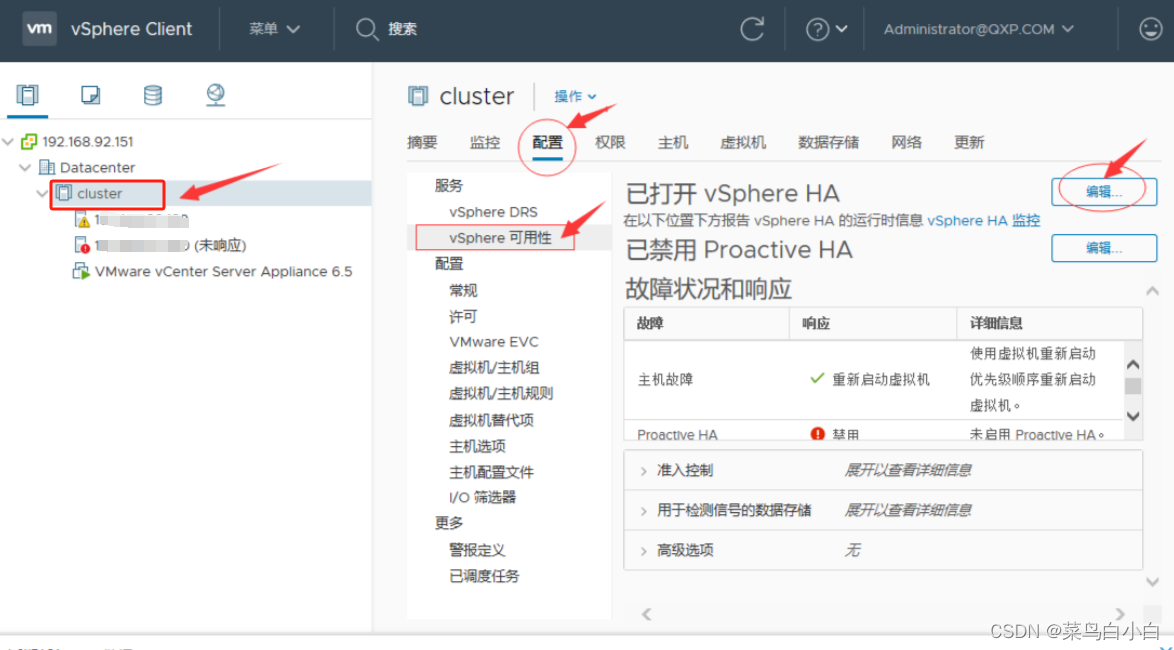
Task: Click red alert icon in Proactive HA row
Action: (817, 434)
